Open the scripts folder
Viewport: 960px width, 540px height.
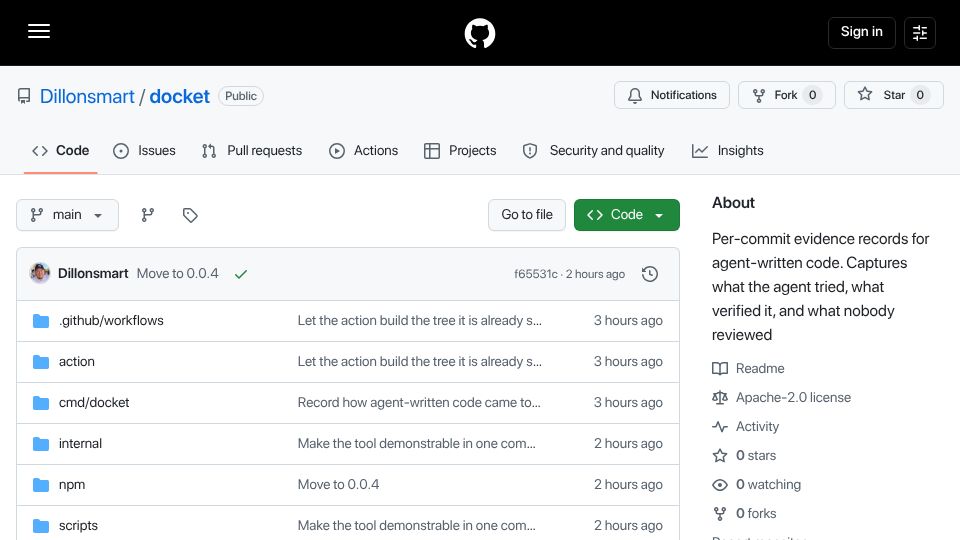tap(78, 526)
